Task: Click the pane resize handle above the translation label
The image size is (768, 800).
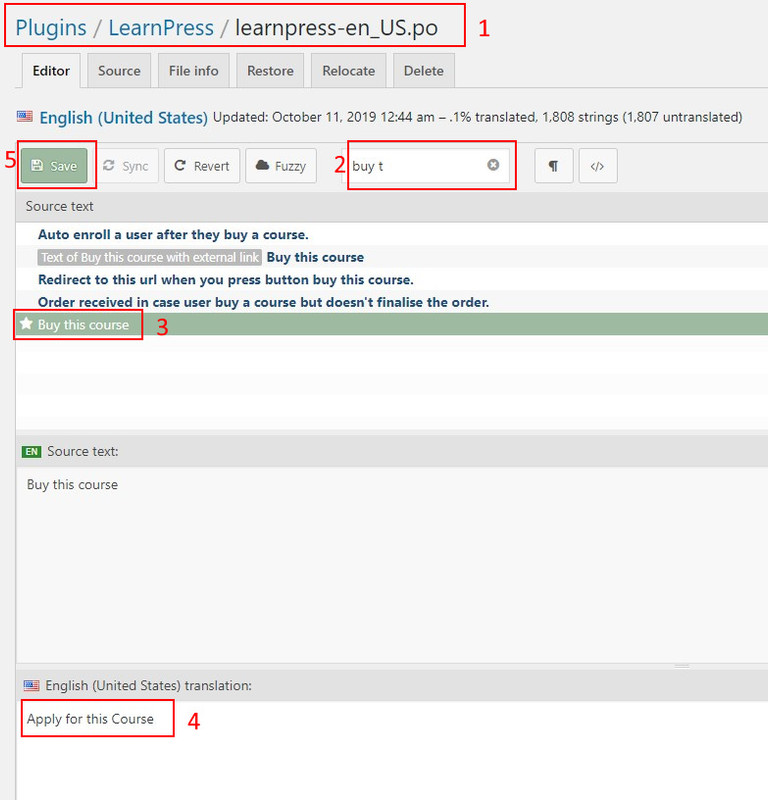Action: pyautogui.click(x=682, y=666)
